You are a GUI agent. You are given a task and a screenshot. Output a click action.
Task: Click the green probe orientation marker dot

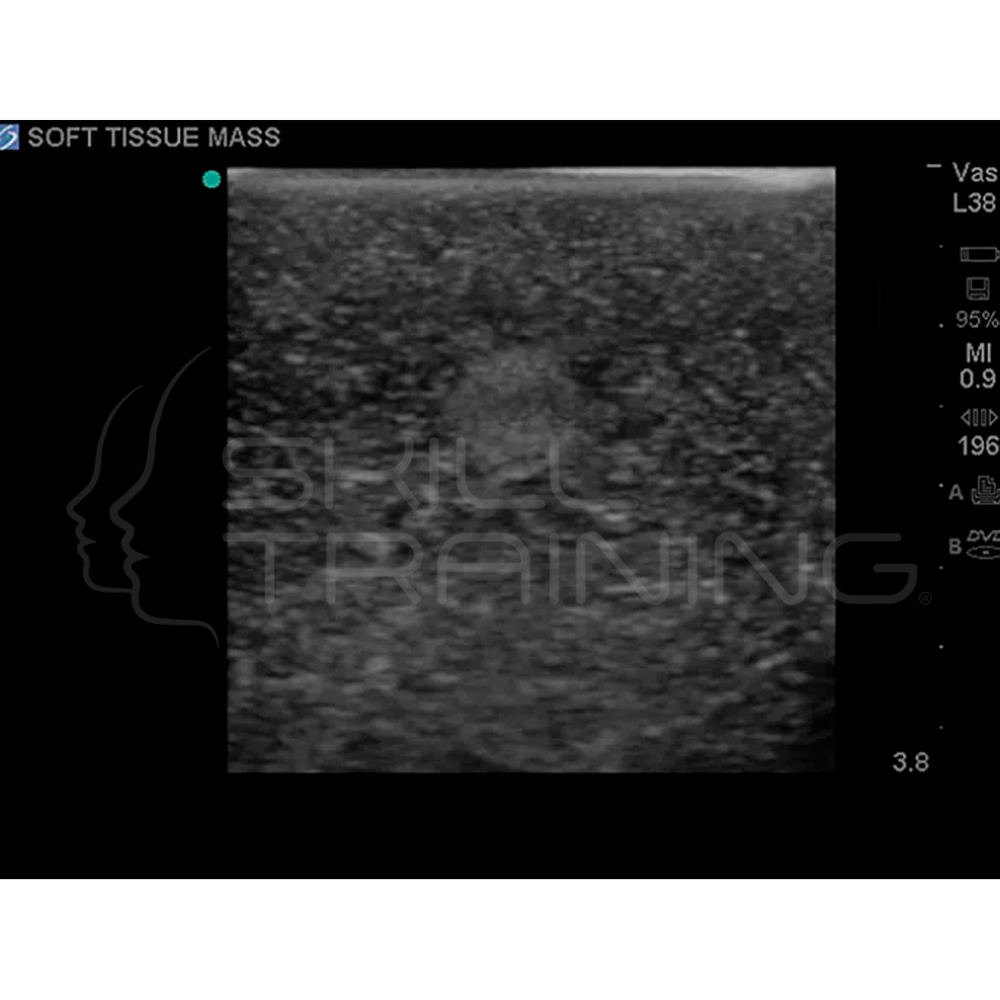212,179
